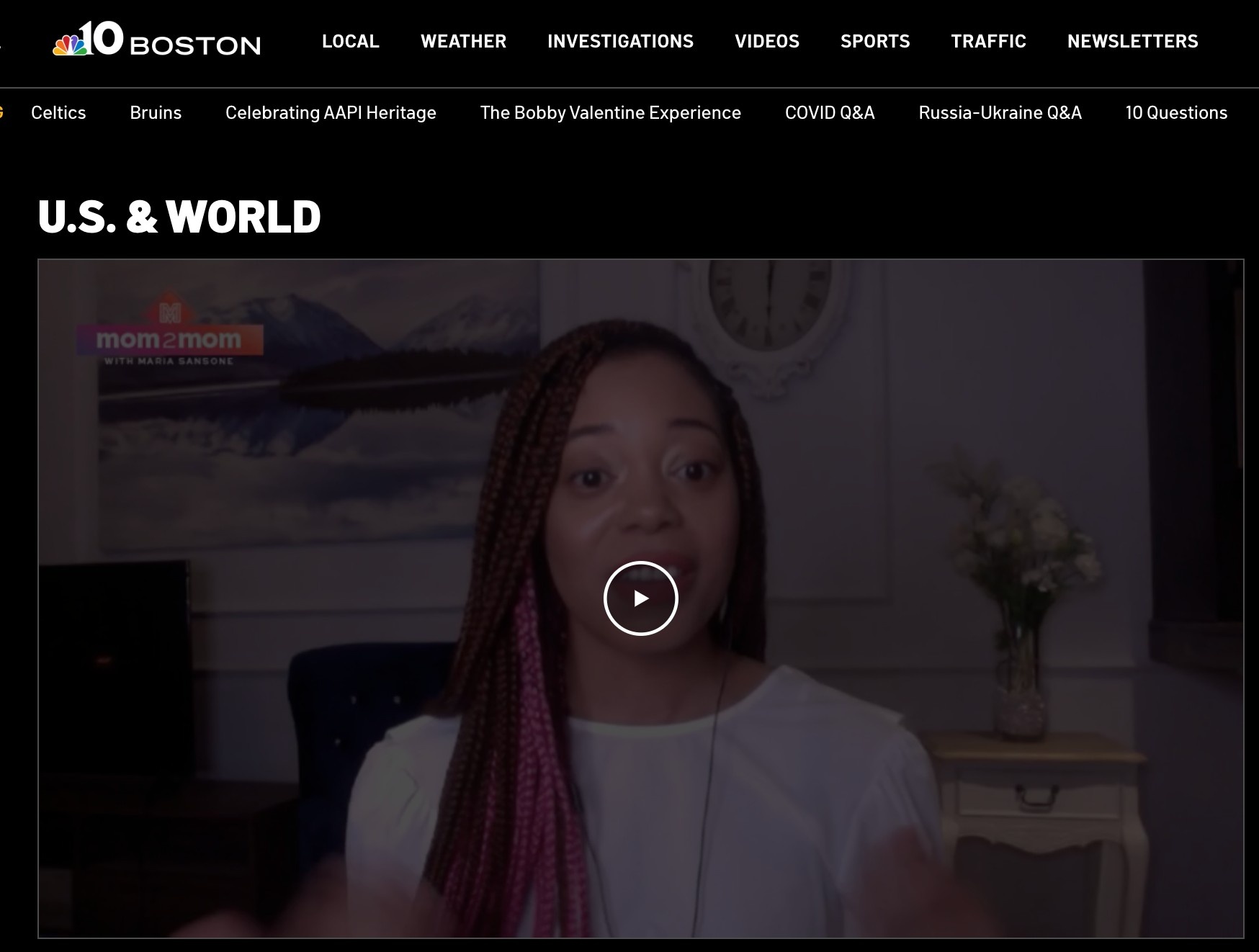
Task: Open the Celtics trending link
Action: 58,112
